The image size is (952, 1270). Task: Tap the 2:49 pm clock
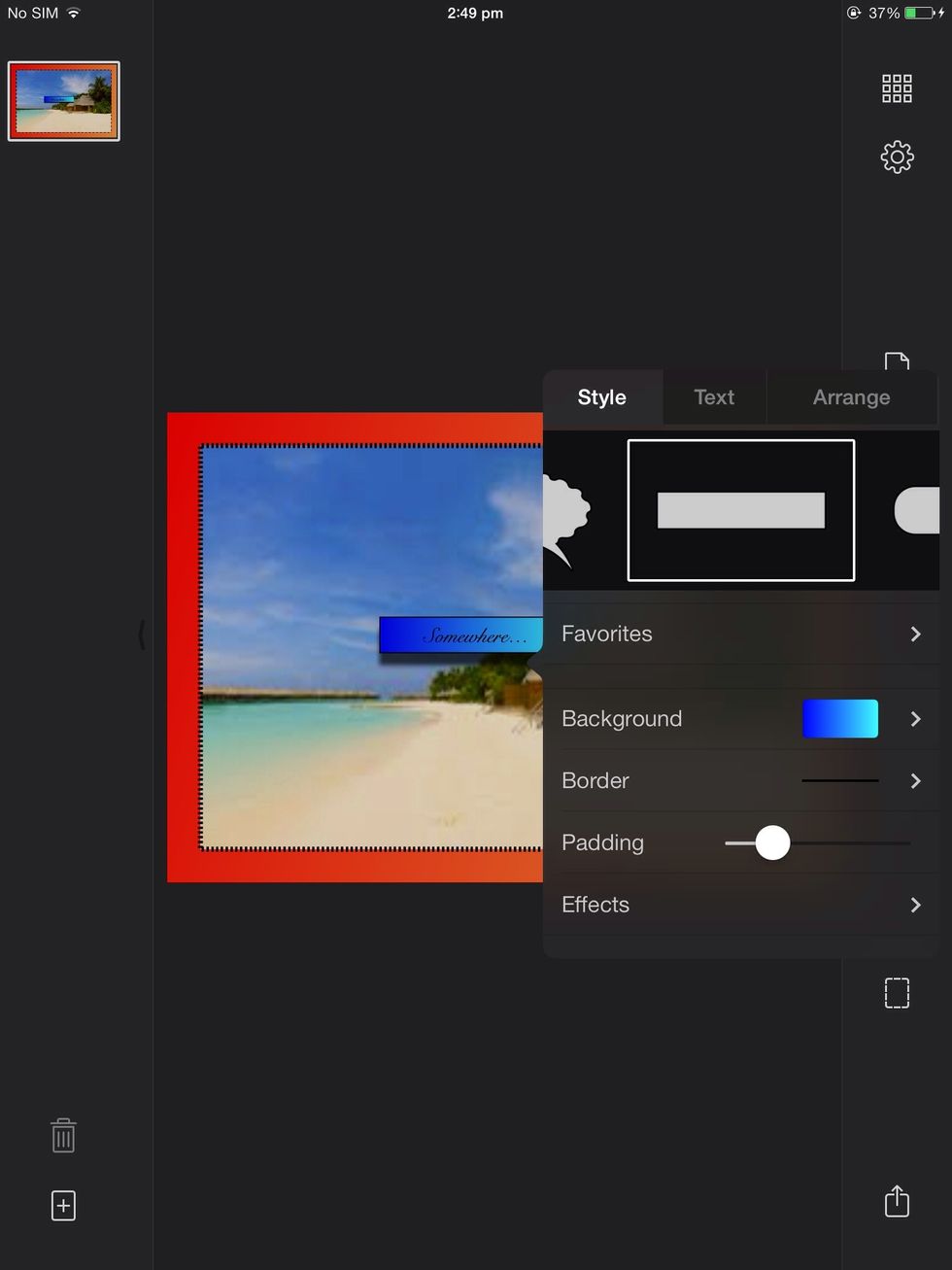[475, 13]
